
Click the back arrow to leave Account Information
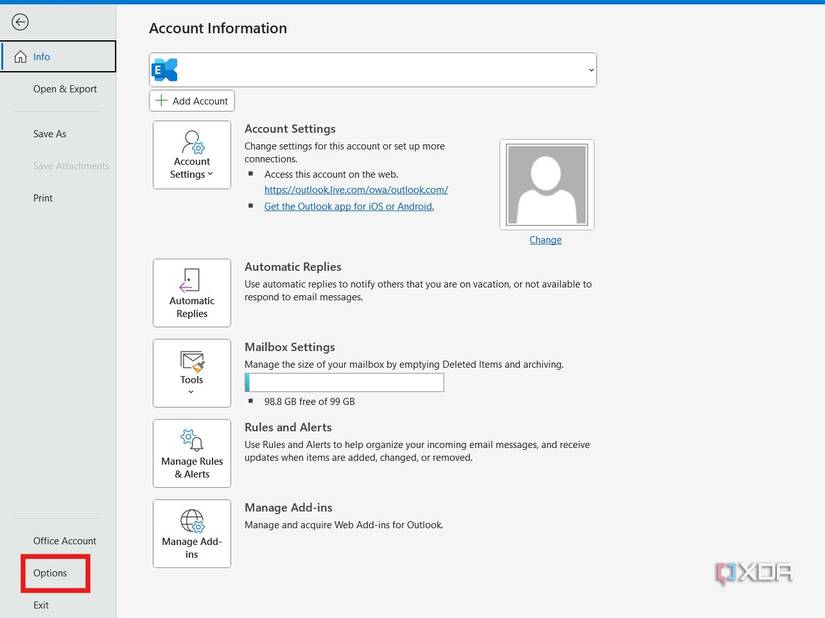[20, 20]
